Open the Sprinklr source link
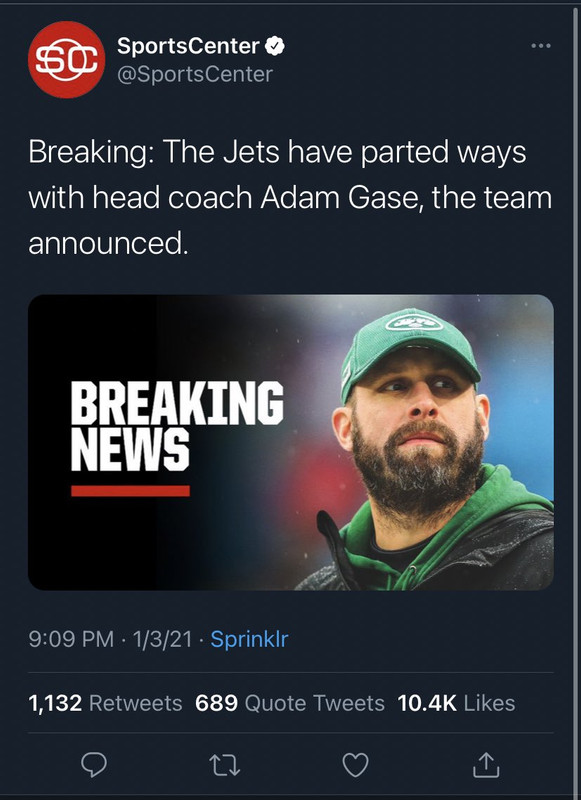The width and height of the screenshot is (581, 800). (249, 639)
